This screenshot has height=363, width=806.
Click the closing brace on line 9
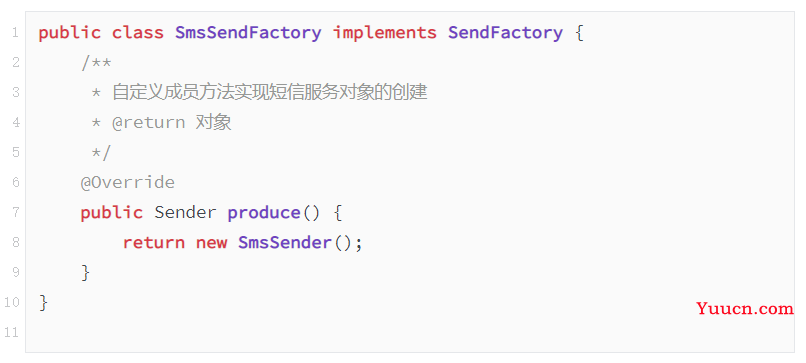tap(85, 273)
